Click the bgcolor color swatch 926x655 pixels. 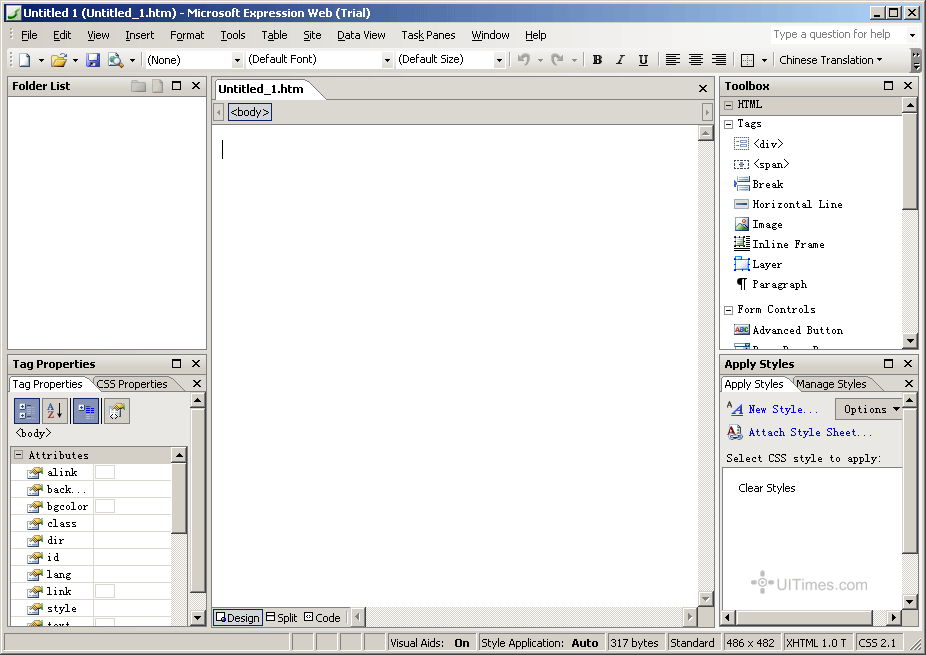(105, 506)
